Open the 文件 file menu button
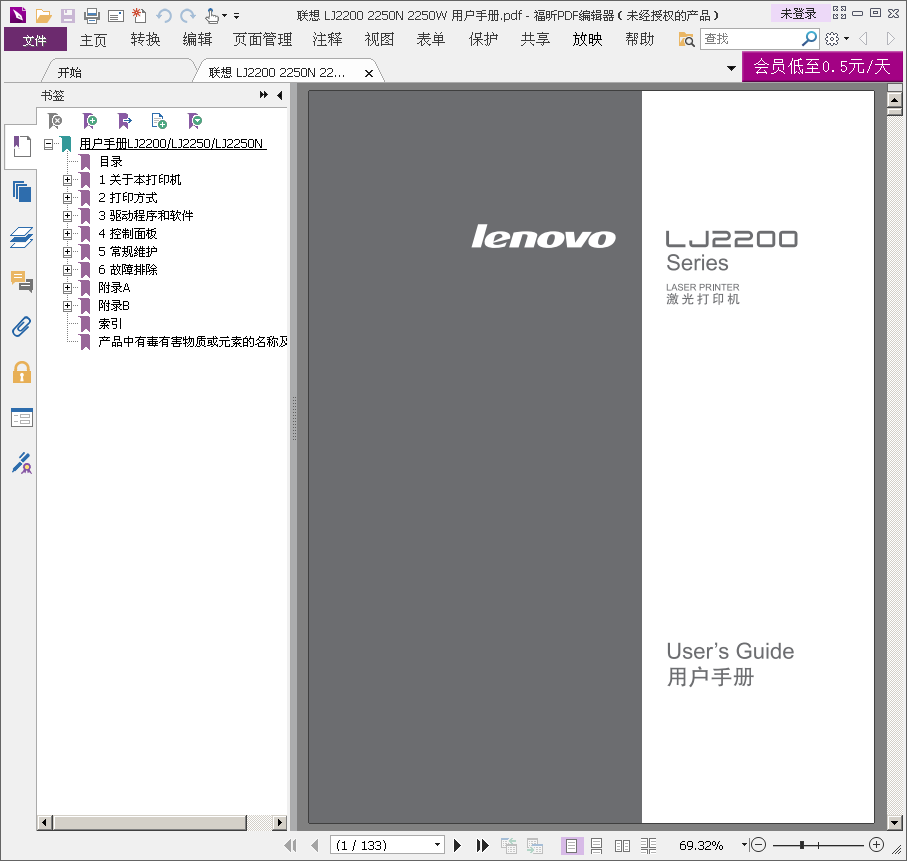 click(x=35, y=41)
